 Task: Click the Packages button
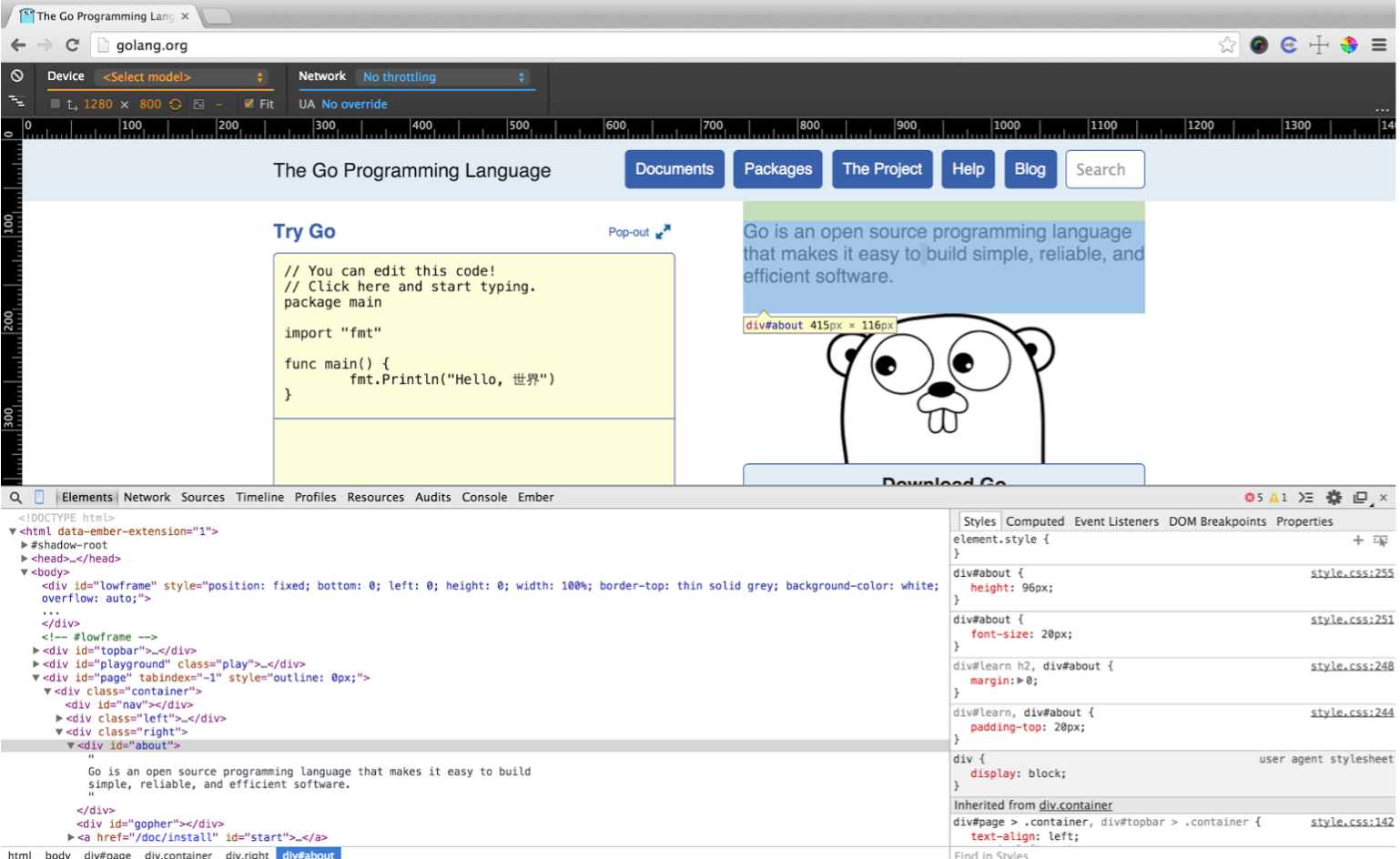[778, 169]
